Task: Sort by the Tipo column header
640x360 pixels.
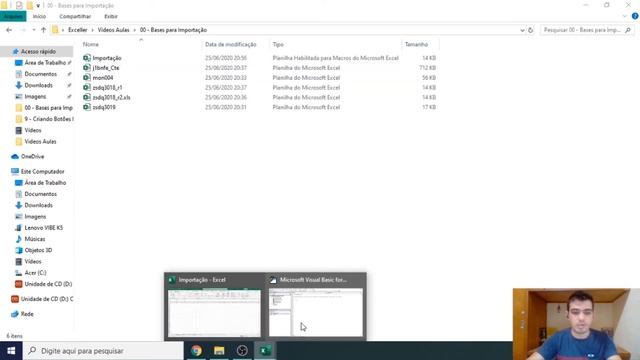Action: 278,44
